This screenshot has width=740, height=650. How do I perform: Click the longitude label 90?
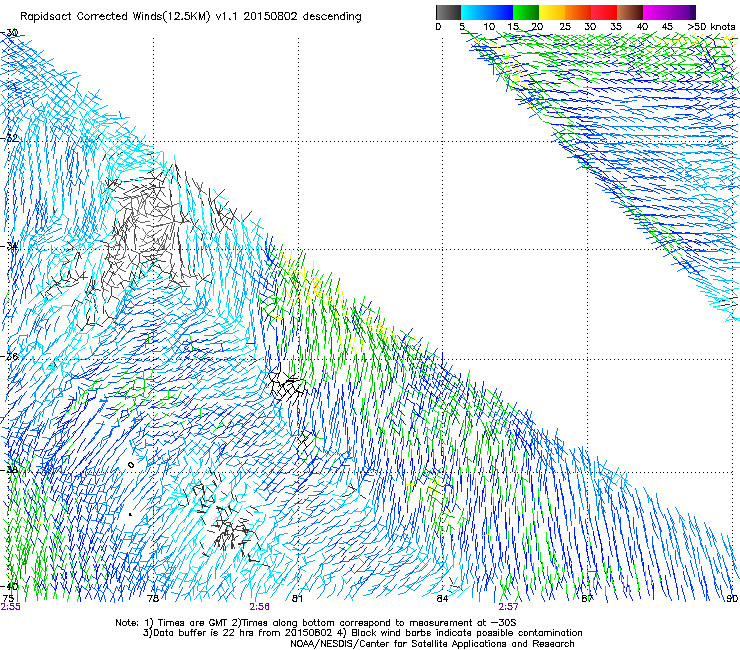tap(732, 599)
